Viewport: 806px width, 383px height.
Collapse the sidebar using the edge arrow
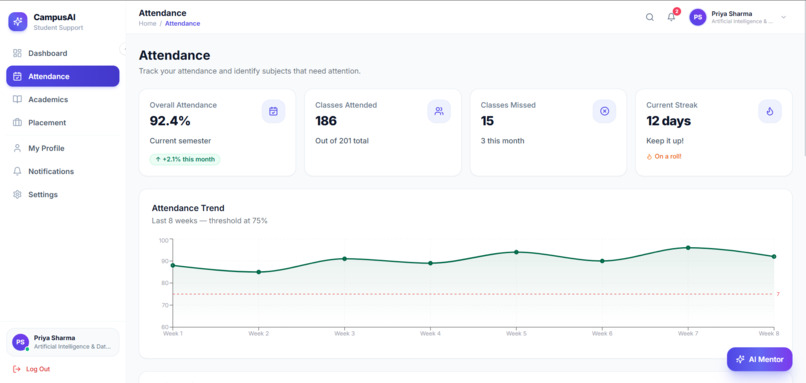coord(123,49)
